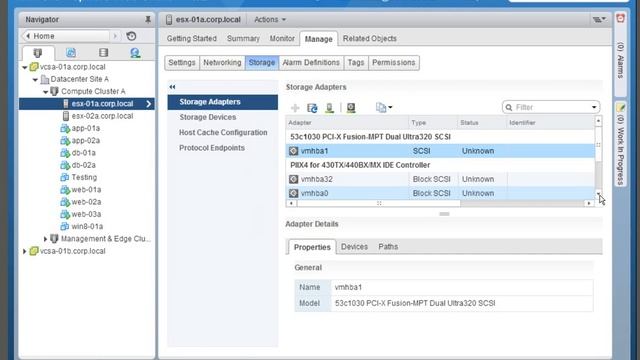The image size is (640, 360).
Task: Collapse Datacenter Site A node
Action: [36, 80]
